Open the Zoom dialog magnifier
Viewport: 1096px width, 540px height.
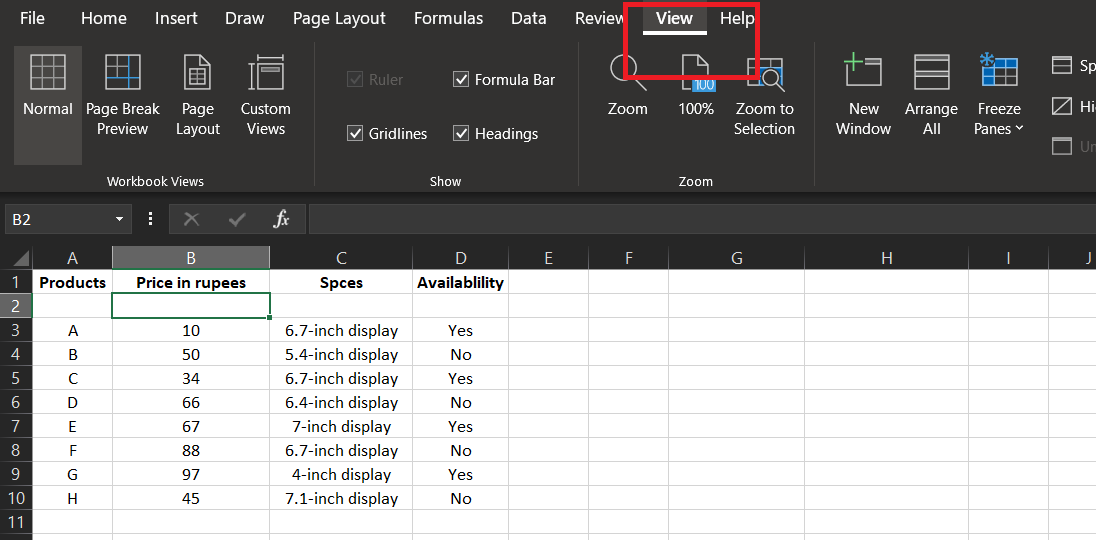pyautogui.click(x=628, y=87)
